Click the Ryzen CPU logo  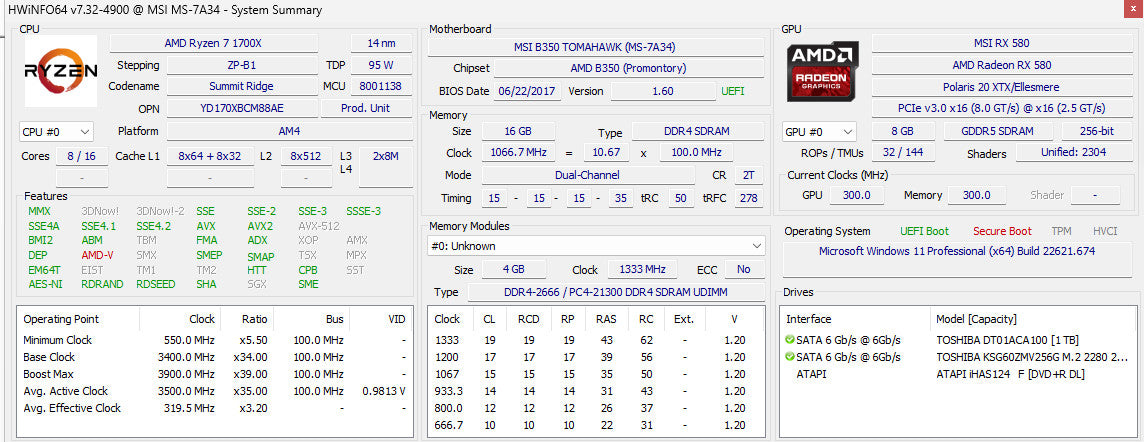[x=61, y=71]
